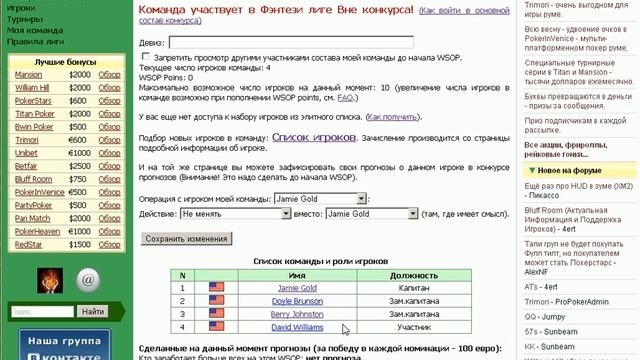Open Игроки in the left menu
The height and width of the screenshot is (360, 640).
click(x=21, y=8)
